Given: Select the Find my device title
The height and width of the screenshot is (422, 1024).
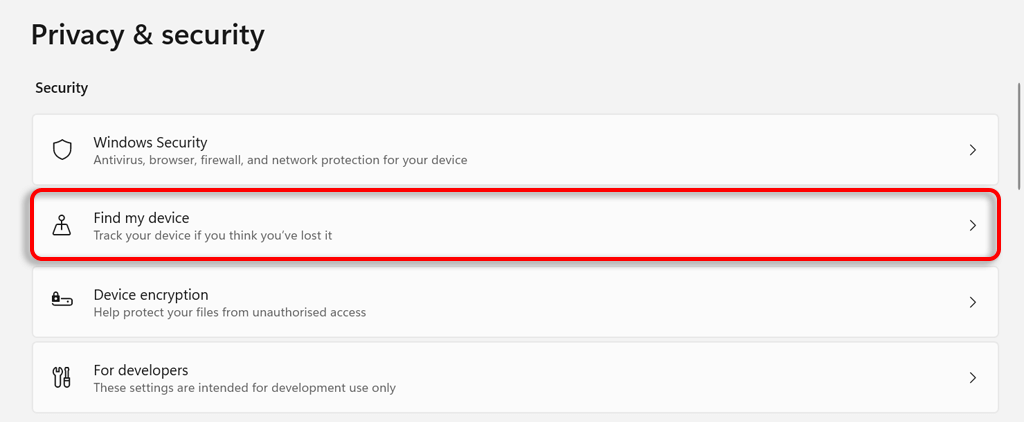Looking at the screenshot, I should tap(141, 218).
